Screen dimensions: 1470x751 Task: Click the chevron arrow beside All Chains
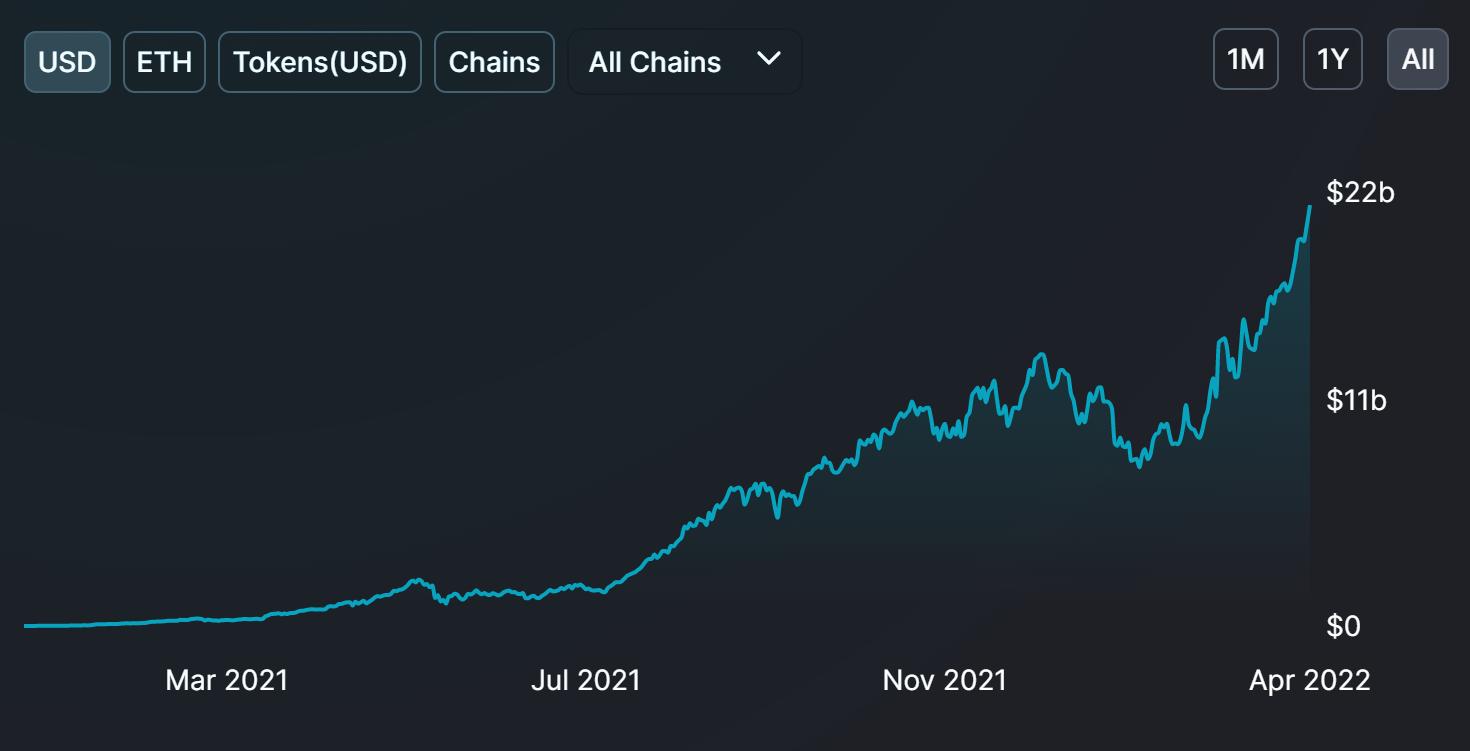768,59
